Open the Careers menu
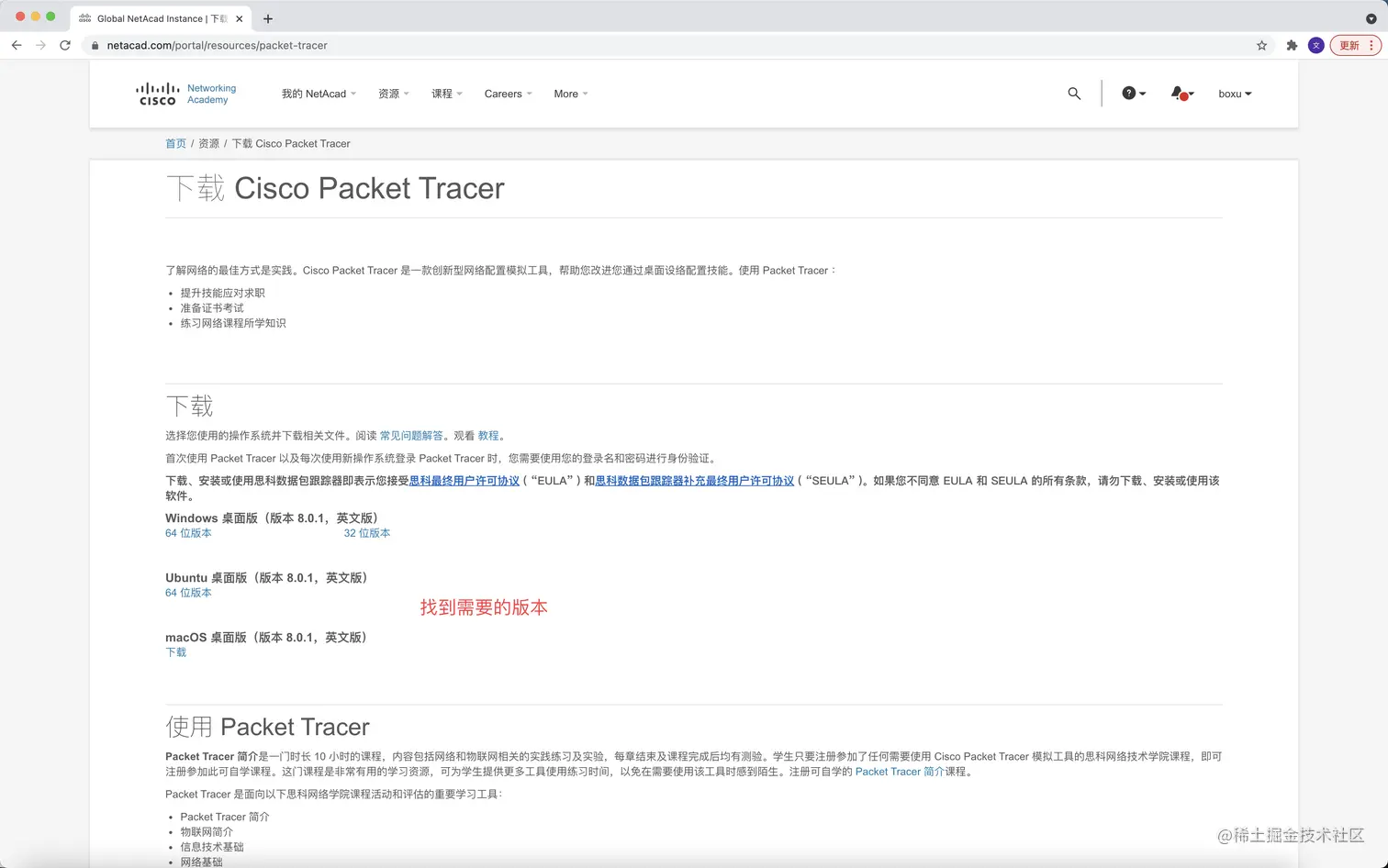Screen dimensions: 1388x868 508,94
